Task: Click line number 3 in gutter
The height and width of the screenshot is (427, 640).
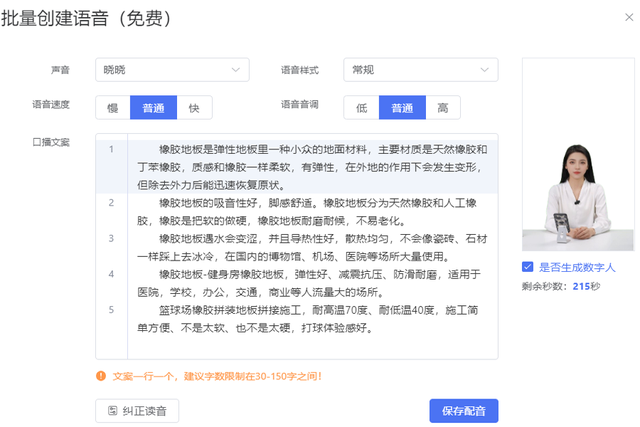Action: point(111,238)
